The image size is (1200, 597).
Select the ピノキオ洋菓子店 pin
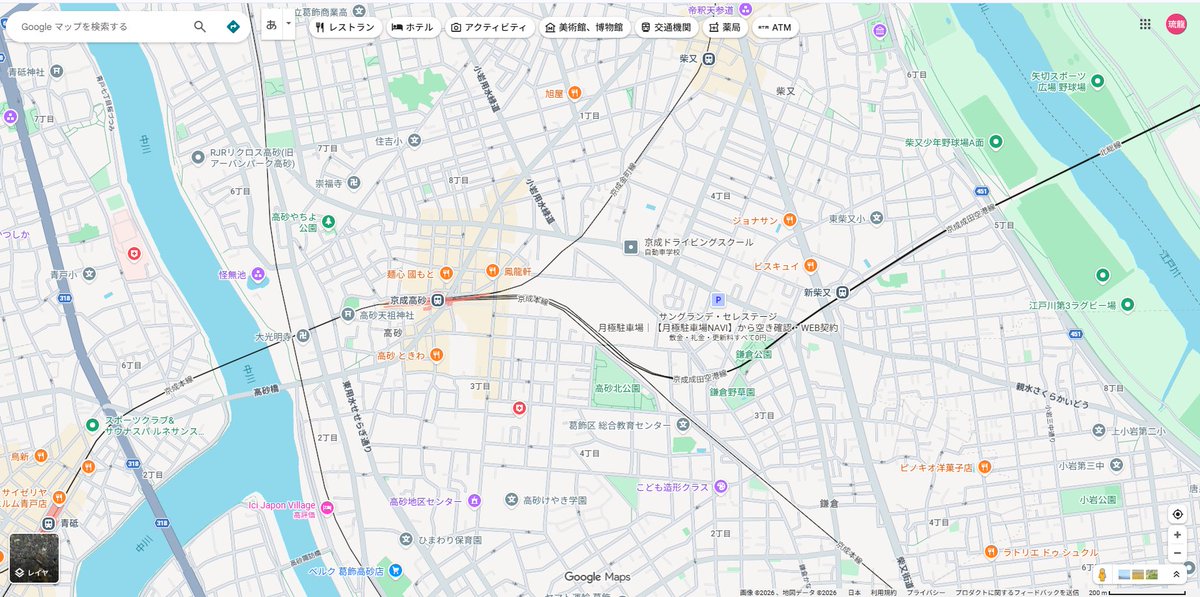[x=984, y=467]
